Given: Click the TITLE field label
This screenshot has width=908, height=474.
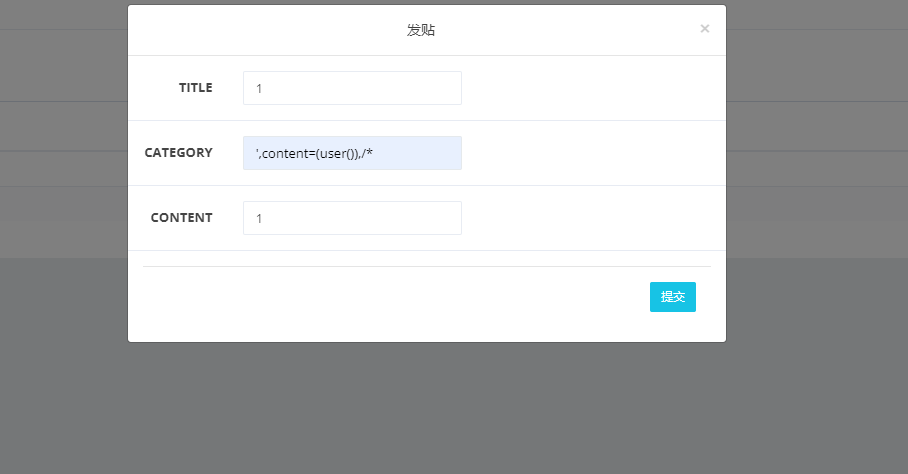Looking at the screenshot, I should tap(195, 88).
